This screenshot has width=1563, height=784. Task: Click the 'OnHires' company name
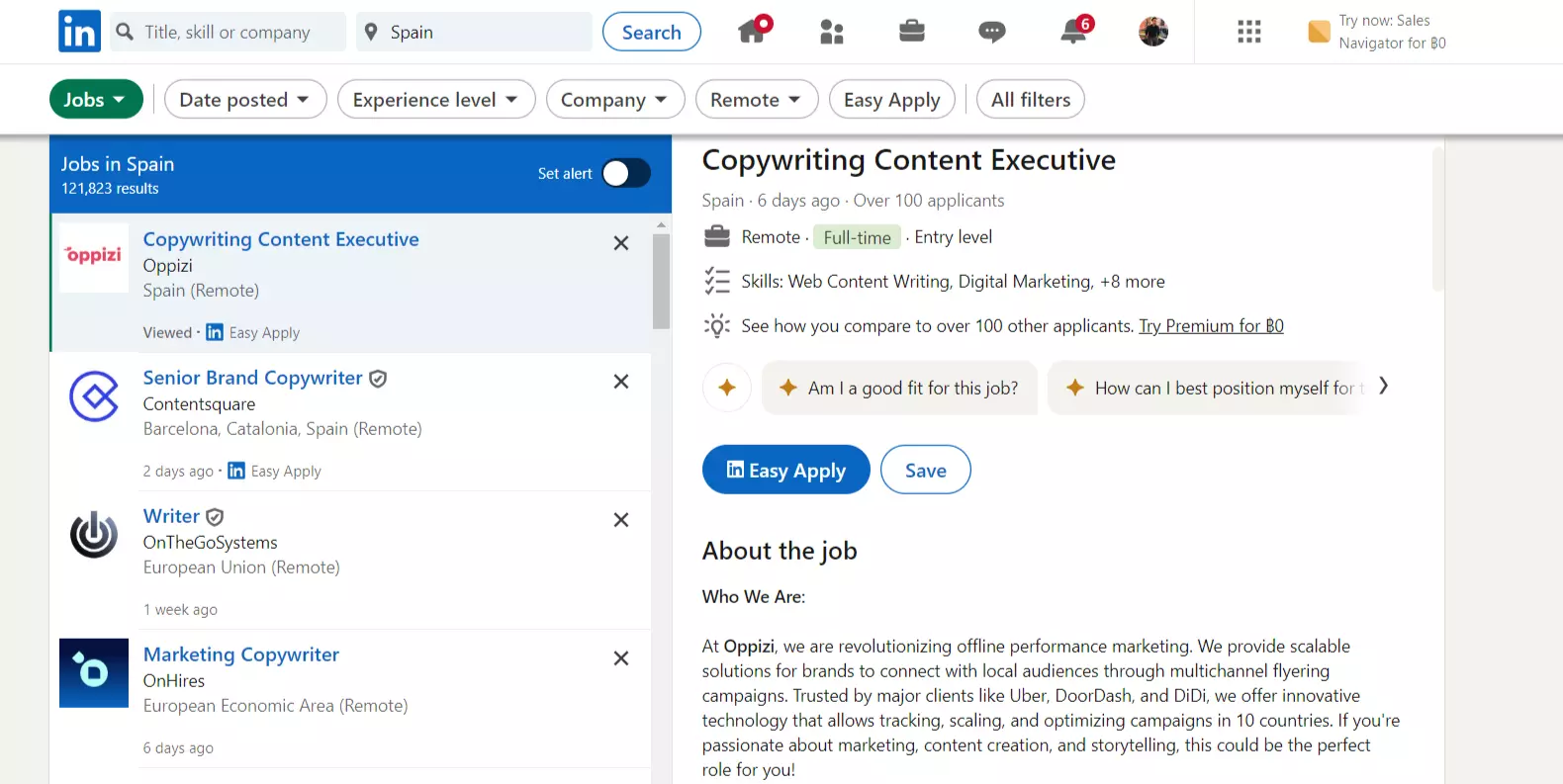[x=174, y=681]
